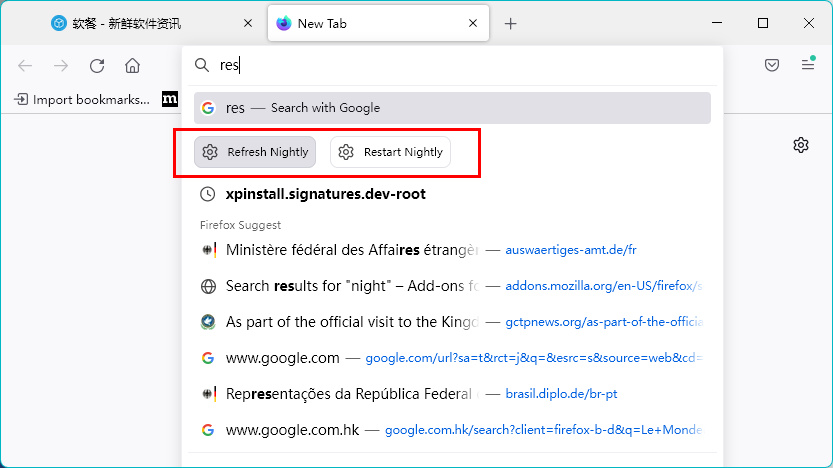Click the new tab personalize gear icon
833x468 pixels.
800,145
